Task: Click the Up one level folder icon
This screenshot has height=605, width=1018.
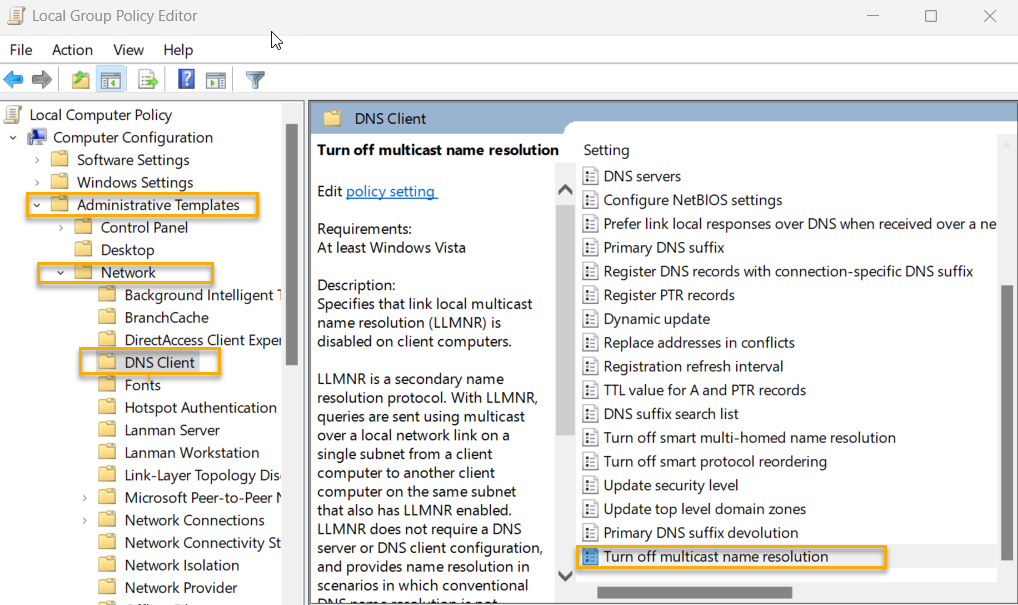Action: click(x=80, y=79)
